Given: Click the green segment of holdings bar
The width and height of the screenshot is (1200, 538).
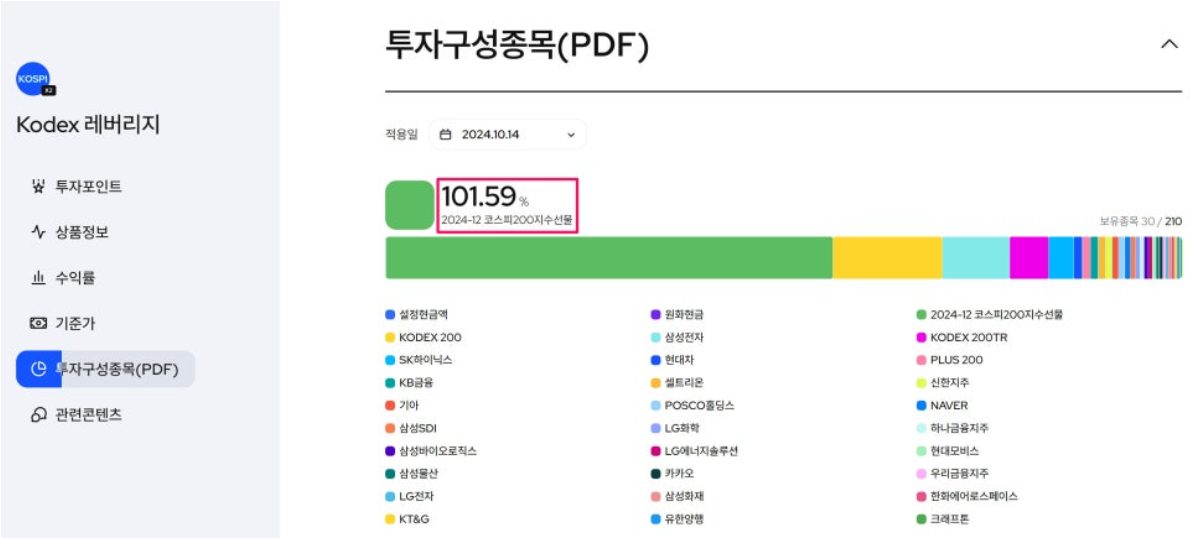Looking at the screenshot, I should pos(609,258).
